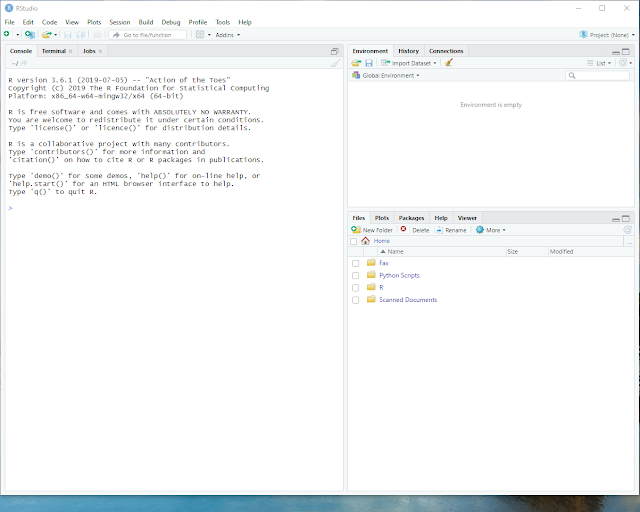Image resolution: width=640 pixels, height=512 pixels.
Task: Click the Rename button in Files
Action: [451, 230]
